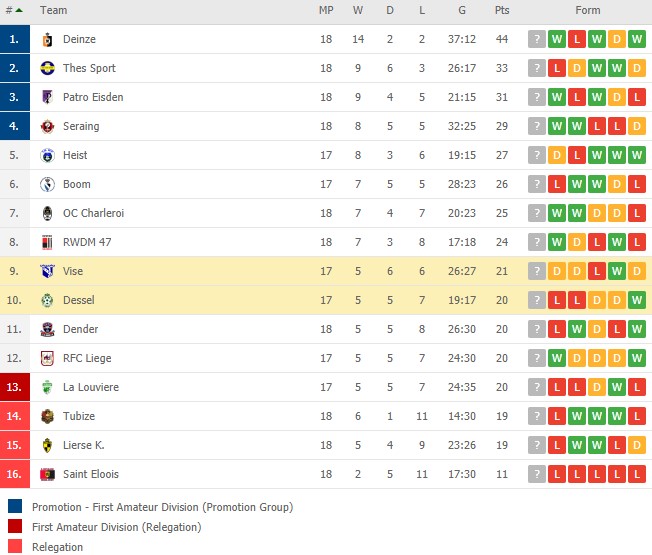
Task: Click the G goals column header
Action: [462, 10]
